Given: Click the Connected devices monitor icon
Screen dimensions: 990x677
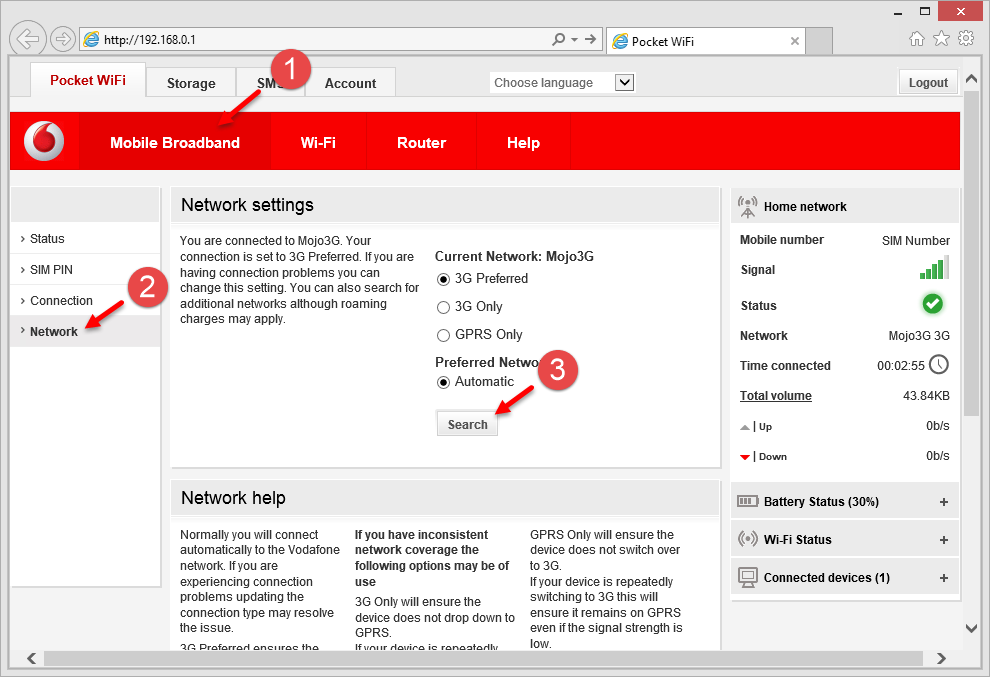Looking at the screenshot, I should pyautogui.click(x=748, y=577).
